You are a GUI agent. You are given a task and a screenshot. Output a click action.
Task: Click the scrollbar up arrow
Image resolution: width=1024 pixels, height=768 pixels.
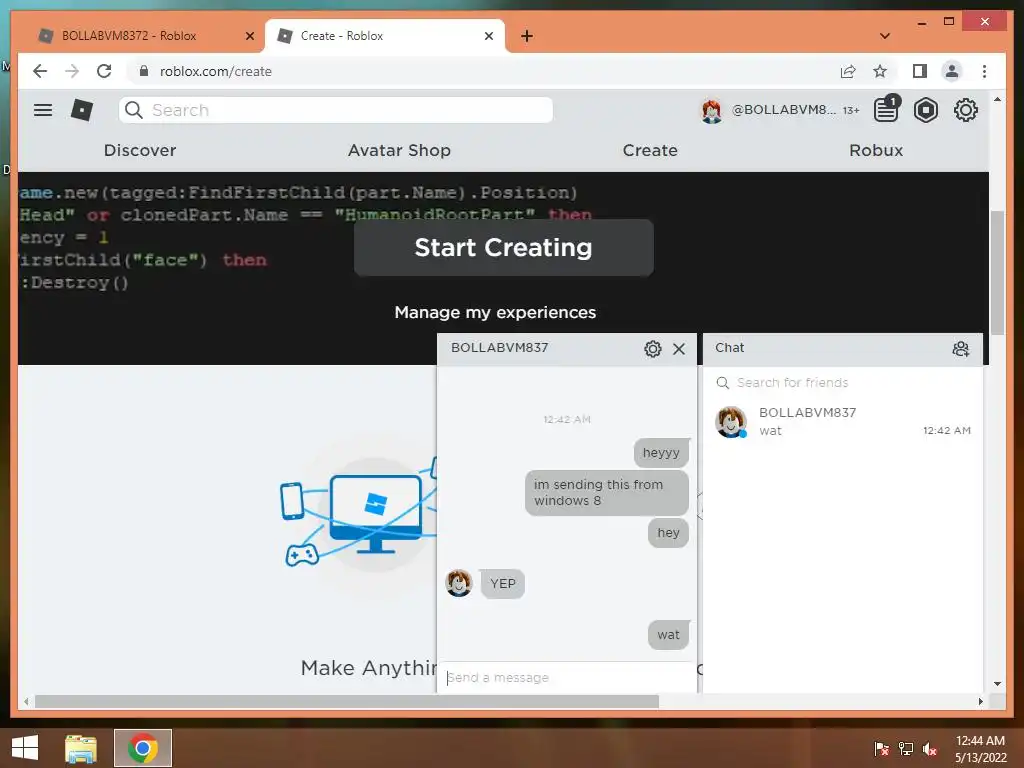pos(997,100)
